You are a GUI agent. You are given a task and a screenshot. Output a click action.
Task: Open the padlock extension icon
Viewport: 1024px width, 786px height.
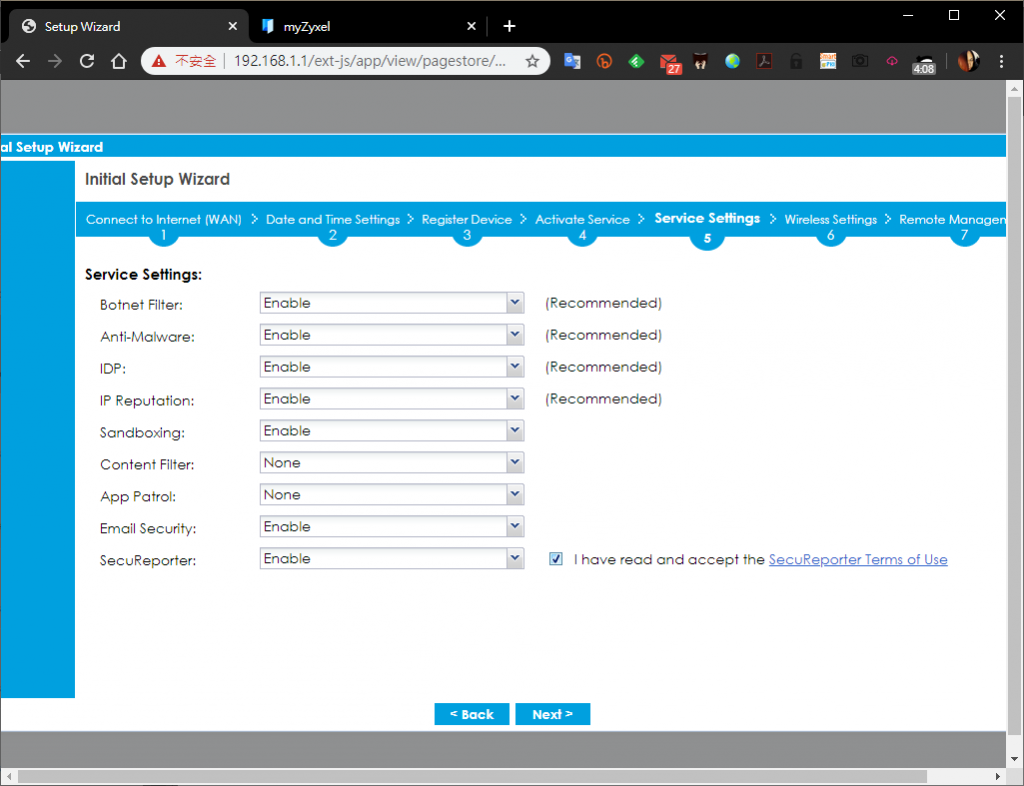795,61
